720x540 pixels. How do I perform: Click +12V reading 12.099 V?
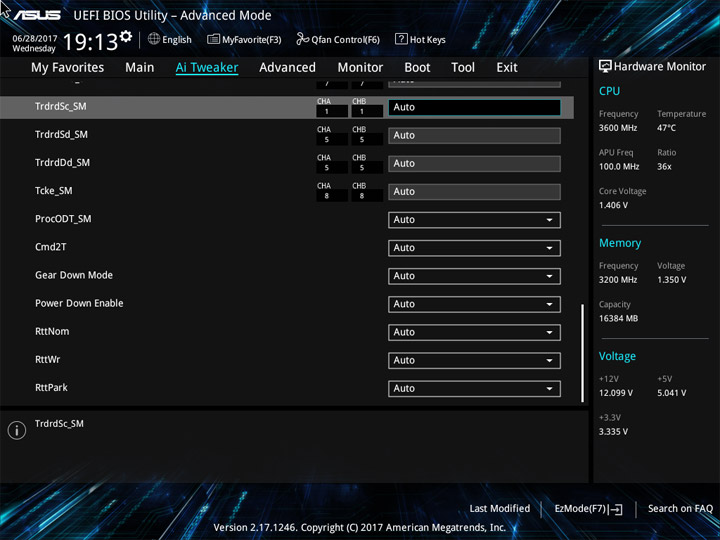[616, 393]
